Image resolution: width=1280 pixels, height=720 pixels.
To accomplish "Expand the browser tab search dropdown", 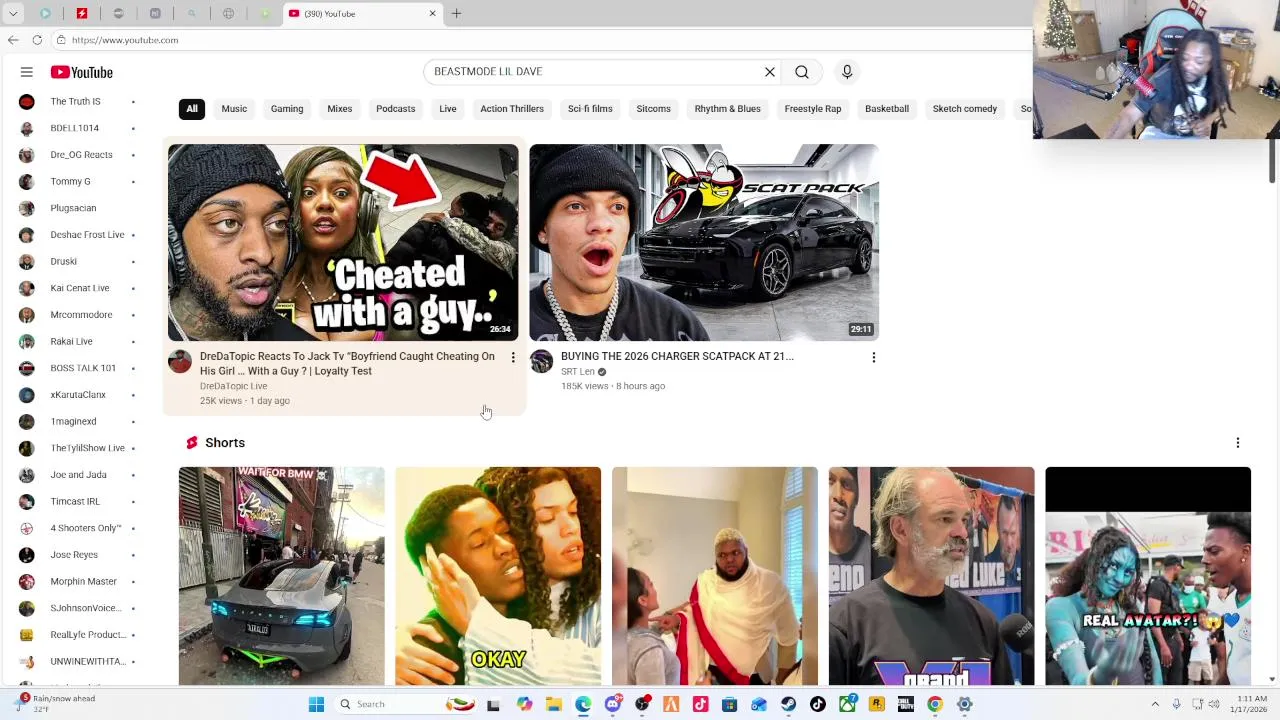I will [13, 13].
